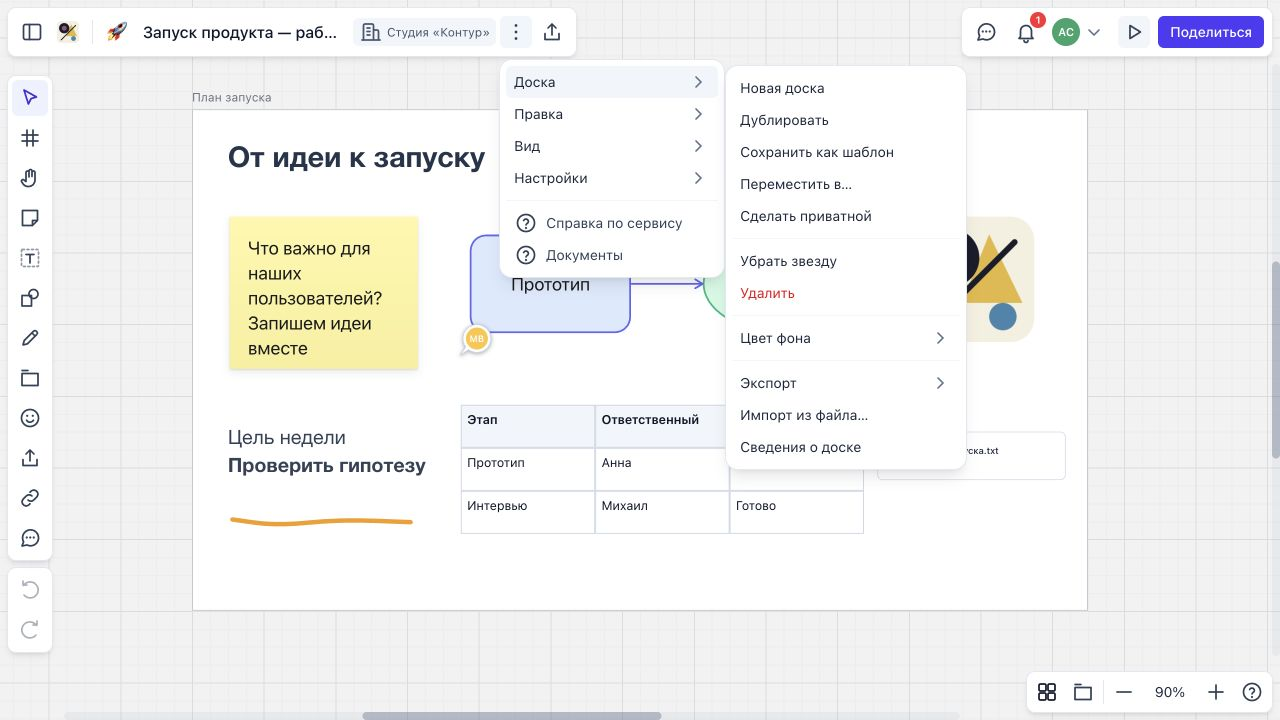The width and height of the screenshot is (1280, 720).
Task: Expand the Цвет фона submenu
Action: 846,338
